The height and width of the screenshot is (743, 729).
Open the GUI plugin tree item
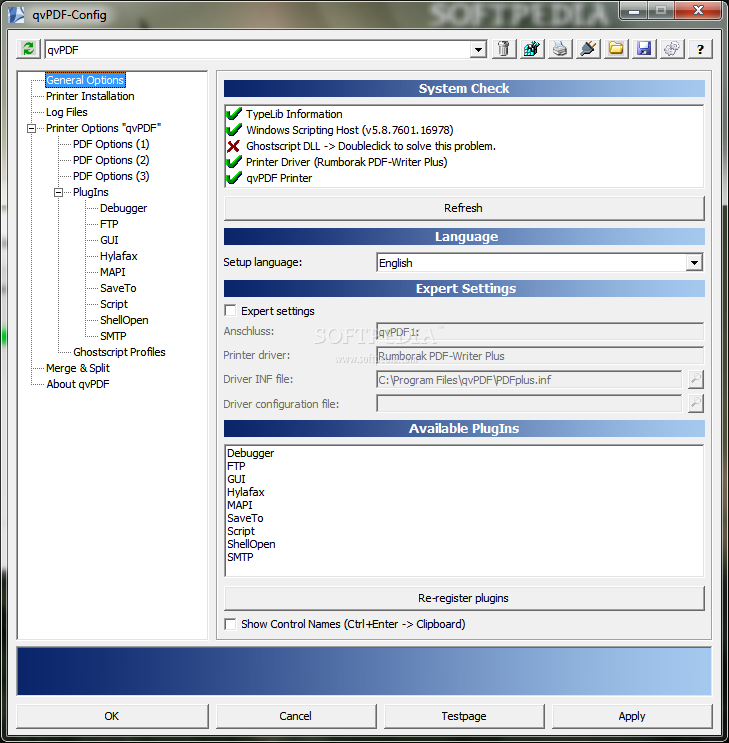point(109,240)
